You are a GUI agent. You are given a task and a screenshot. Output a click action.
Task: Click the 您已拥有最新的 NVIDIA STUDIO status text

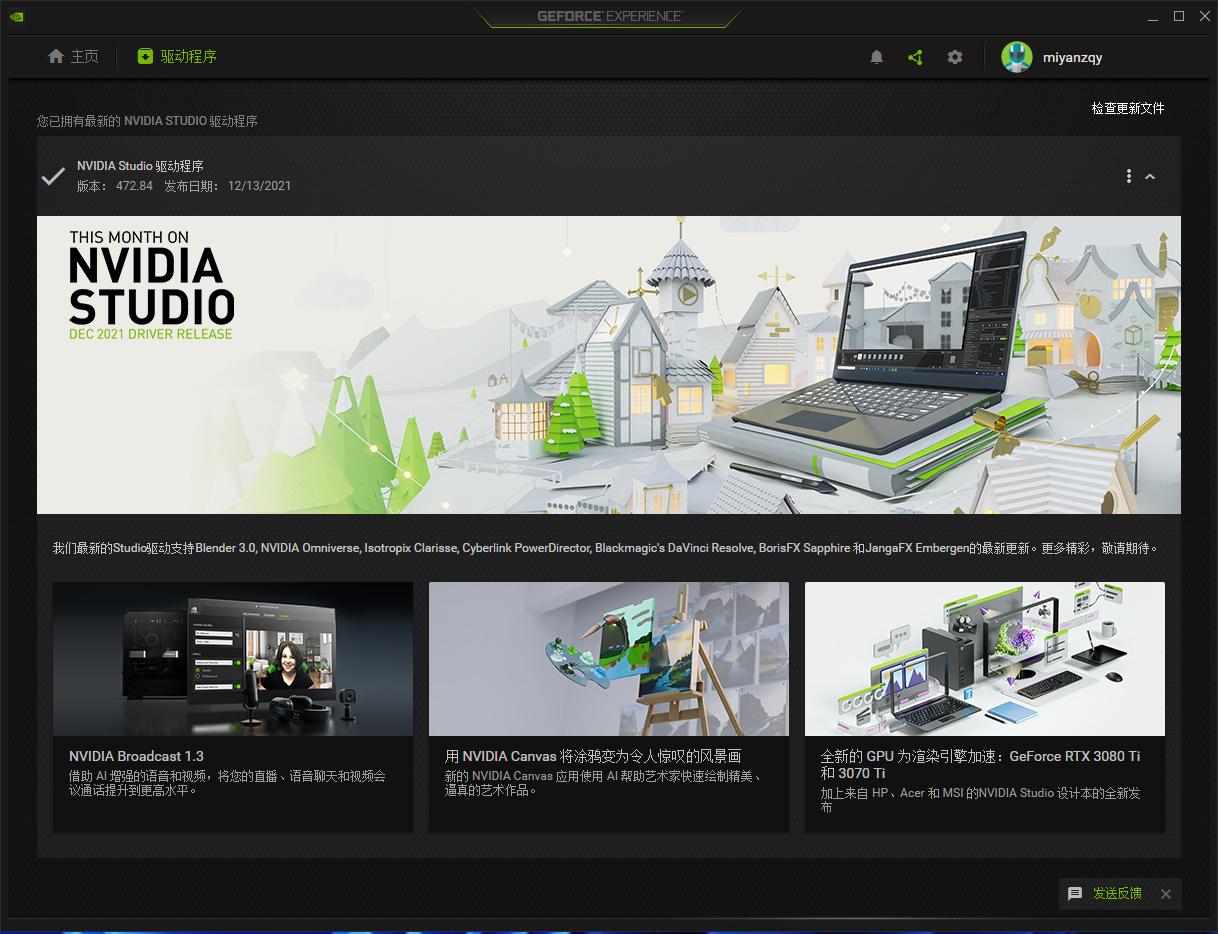pos(147,121)
